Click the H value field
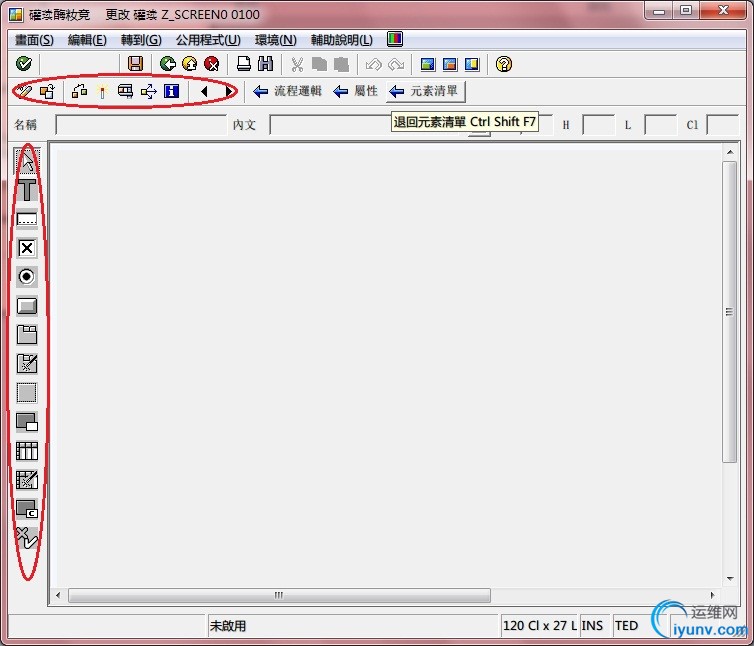This screenshot has width=754, height=646. [598, 125]
